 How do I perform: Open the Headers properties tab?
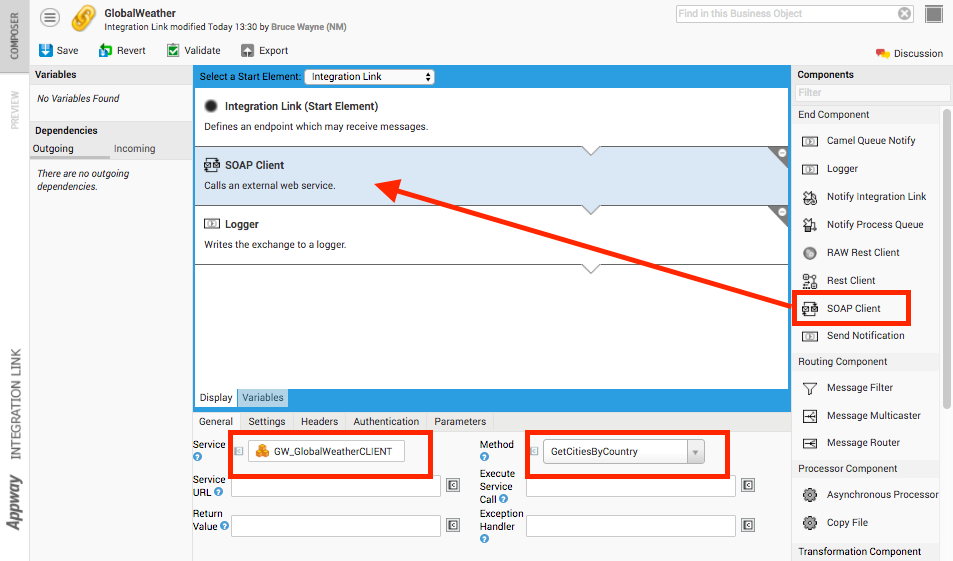click(319, 421)
